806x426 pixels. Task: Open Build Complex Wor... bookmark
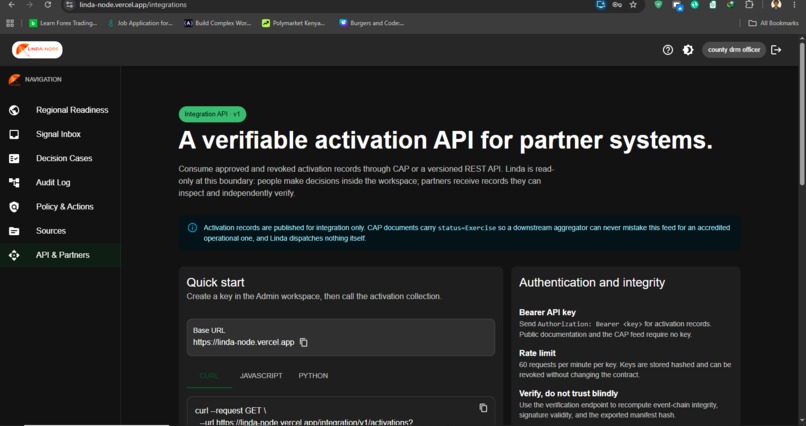tap(218, 23)
